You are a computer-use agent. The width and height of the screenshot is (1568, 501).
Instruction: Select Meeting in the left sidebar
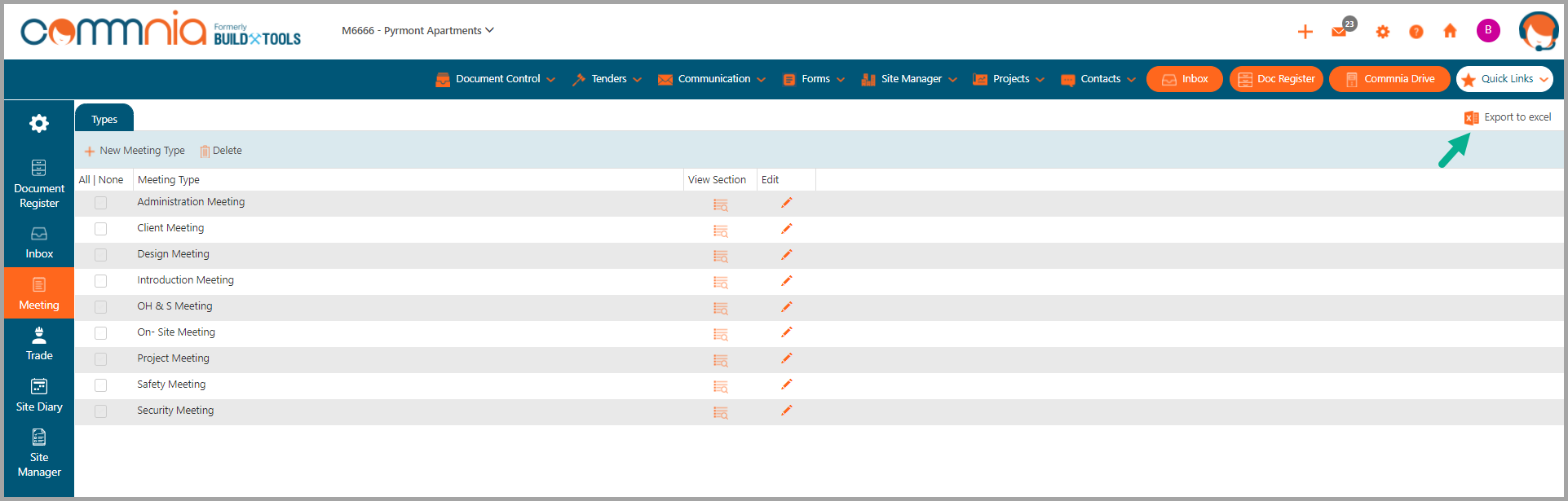tap(39, 293)
